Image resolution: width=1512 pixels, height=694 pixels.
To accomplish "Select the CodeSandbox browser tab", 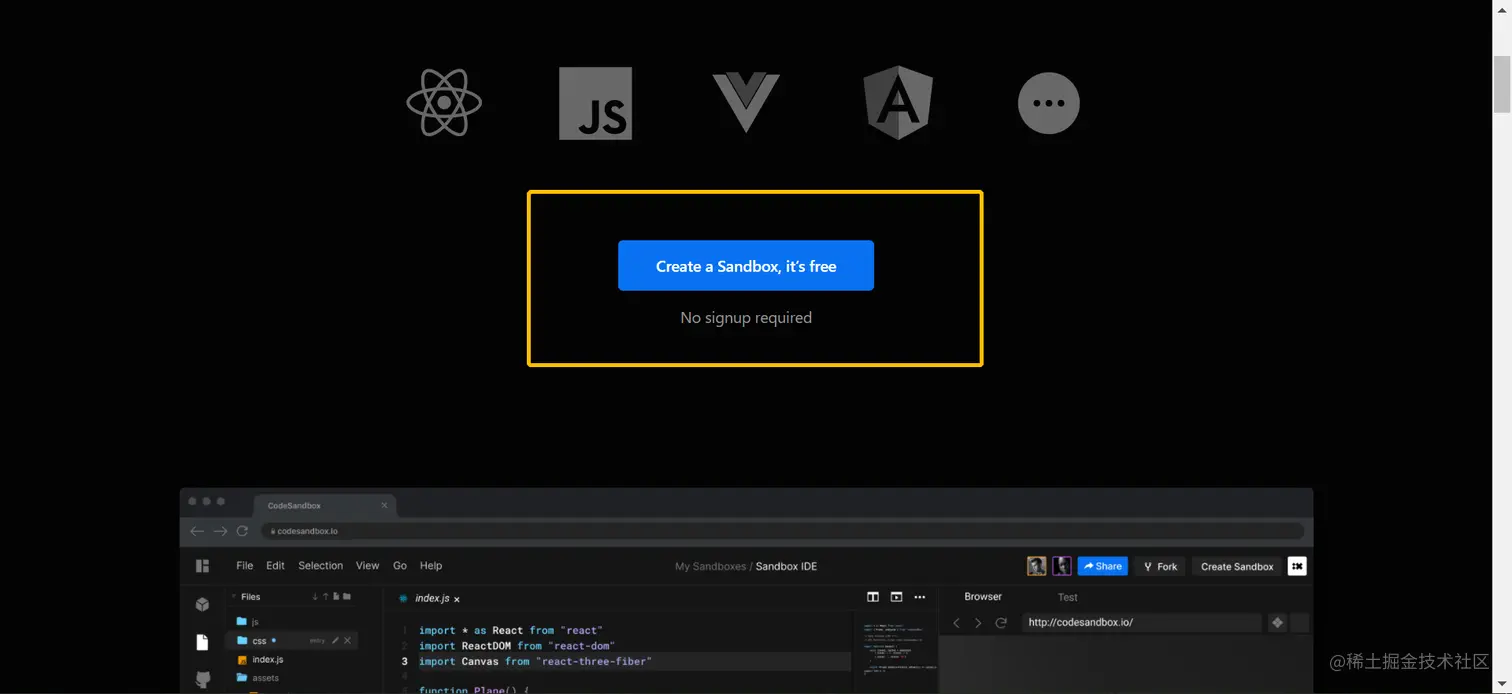I will pyautogui.click(x=325, y=505).
